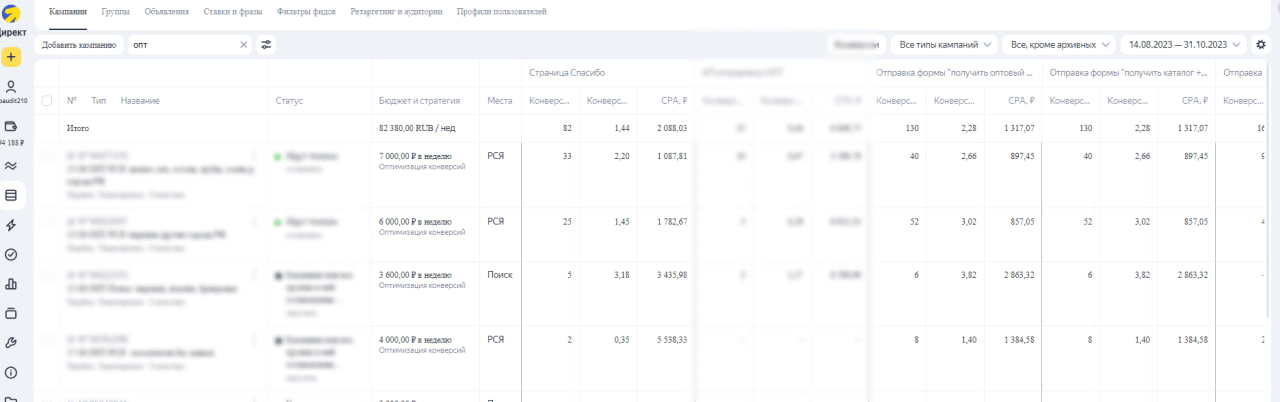Click the info circle sidebar icon
The image size is (1280, 402).
[x=12, y=372]
